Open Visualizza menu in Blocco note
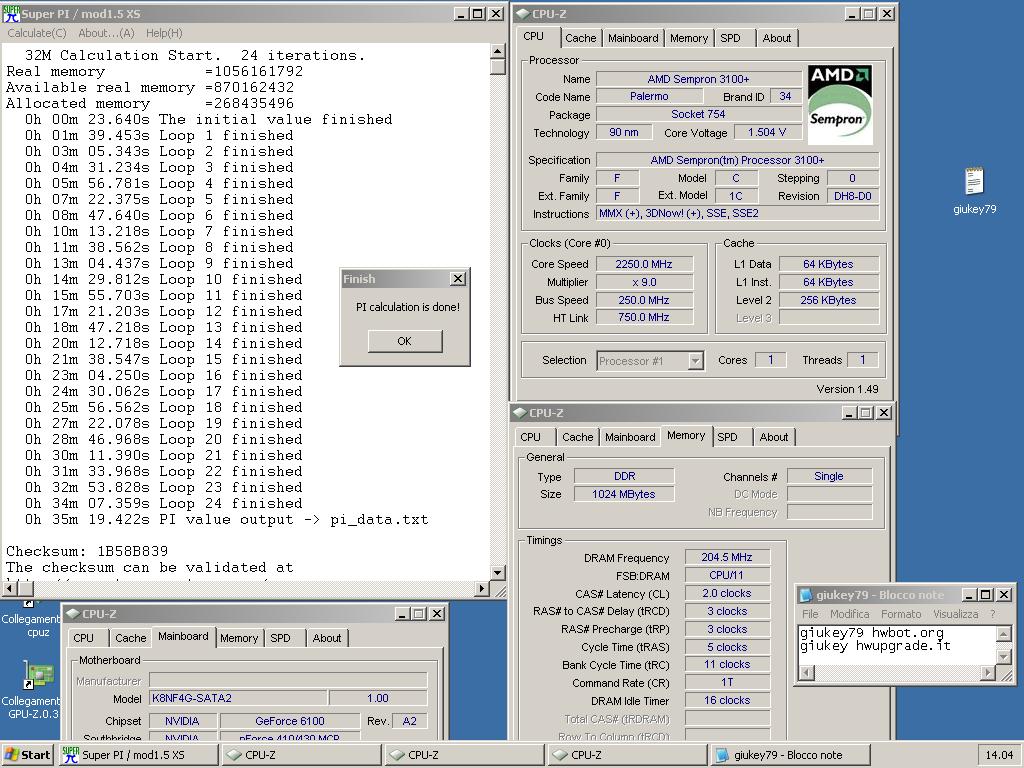The height and width of the screenshot is (768, 1024). click(x=955, y=614)
